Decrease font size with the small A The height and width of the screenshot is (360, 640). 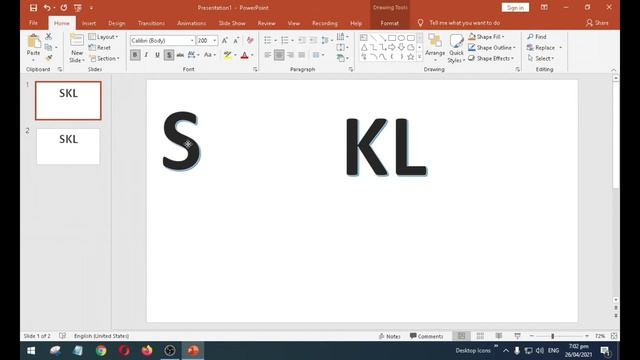236,40
